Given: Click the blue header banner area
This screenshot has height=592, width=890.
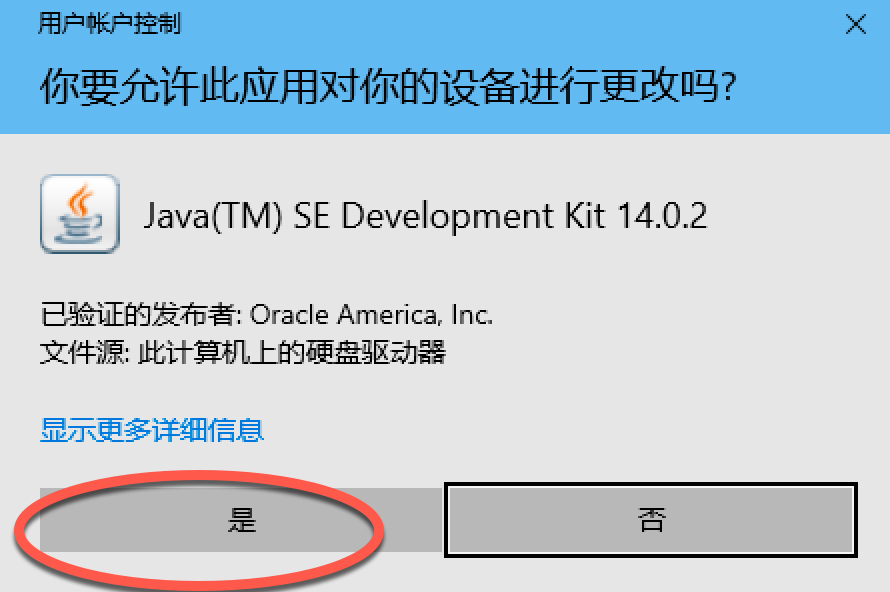Looking at the screenshot, I should click(x=445, y=67).
